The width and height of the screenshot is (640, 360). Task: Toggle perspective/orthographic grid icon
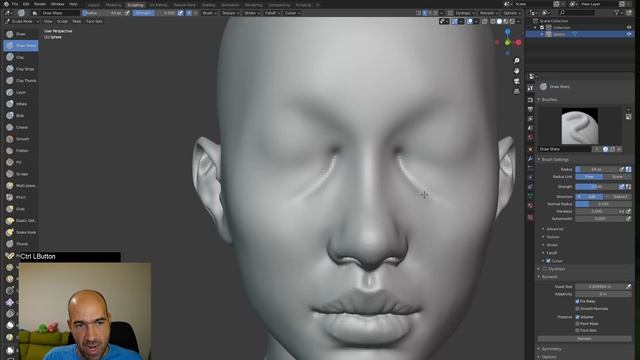(517, 91)
